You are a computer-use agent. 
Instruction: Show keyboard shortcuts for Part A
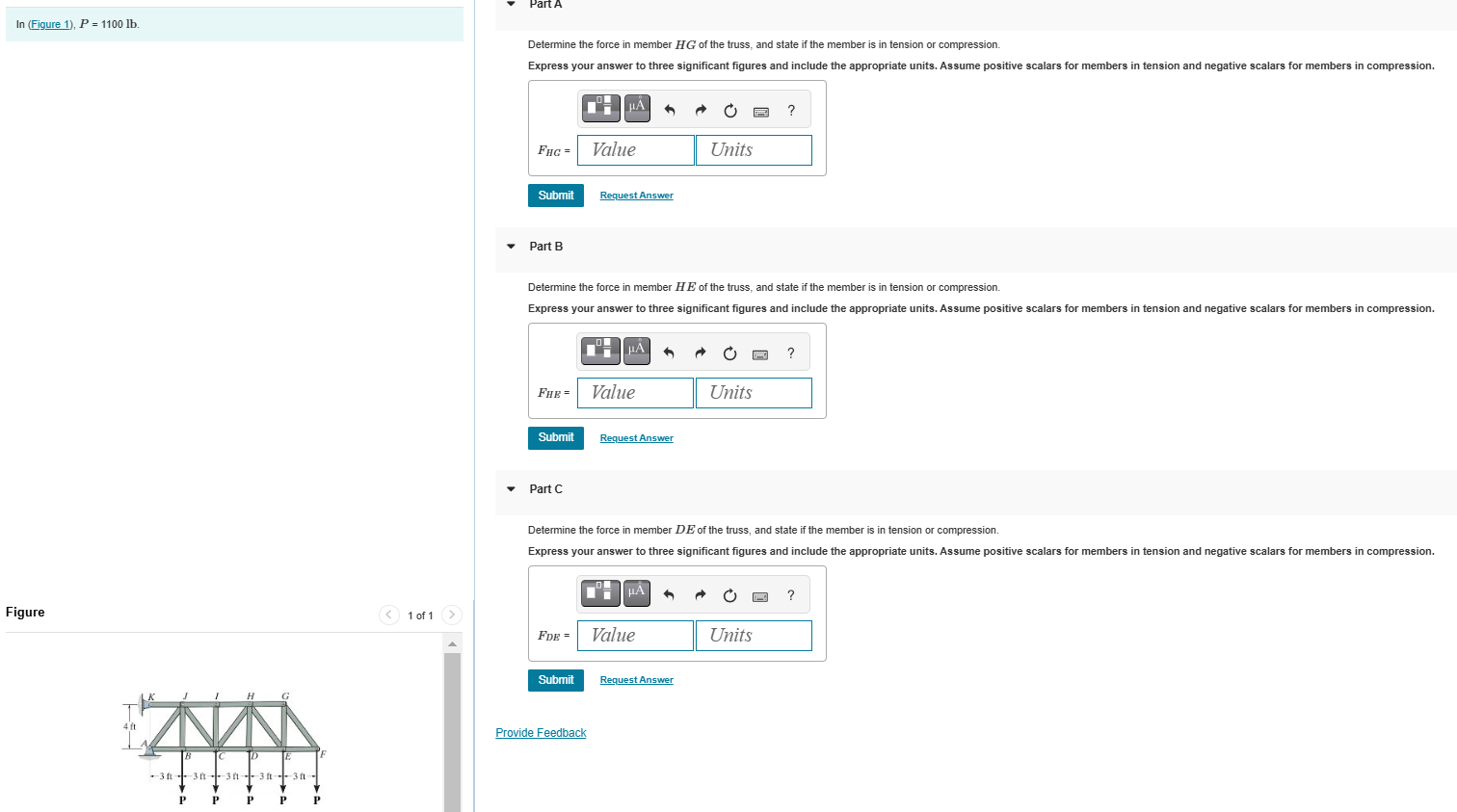761,112
